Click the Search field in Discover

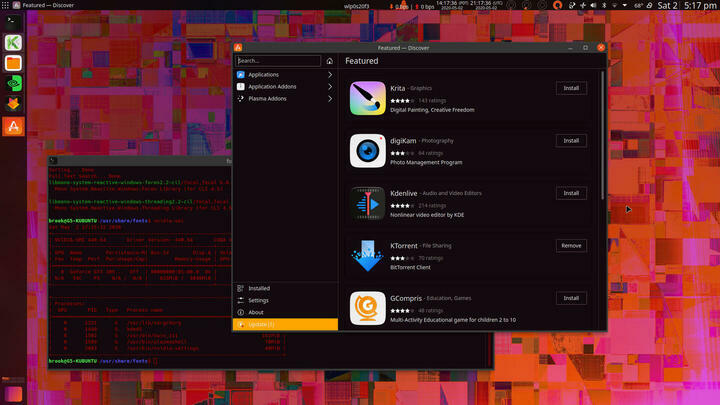pos(278,61)
